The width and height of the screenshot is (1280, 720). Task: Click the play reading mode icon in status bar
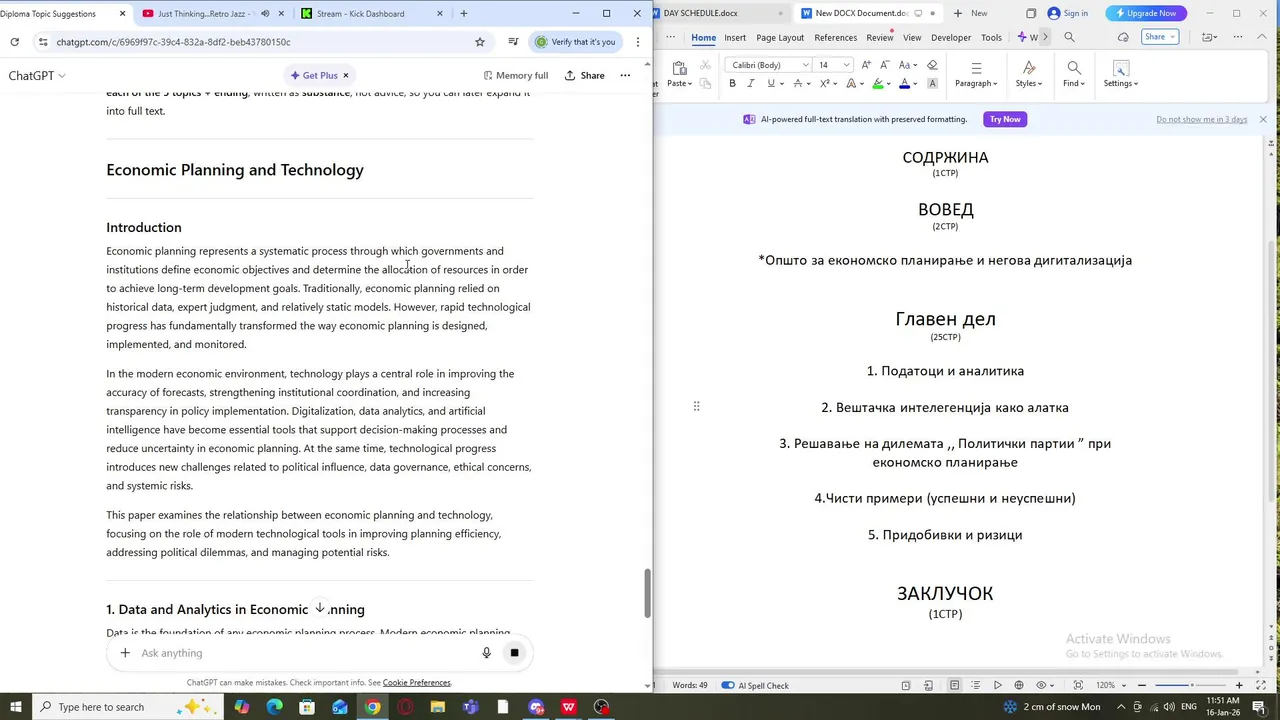(997, 685)
